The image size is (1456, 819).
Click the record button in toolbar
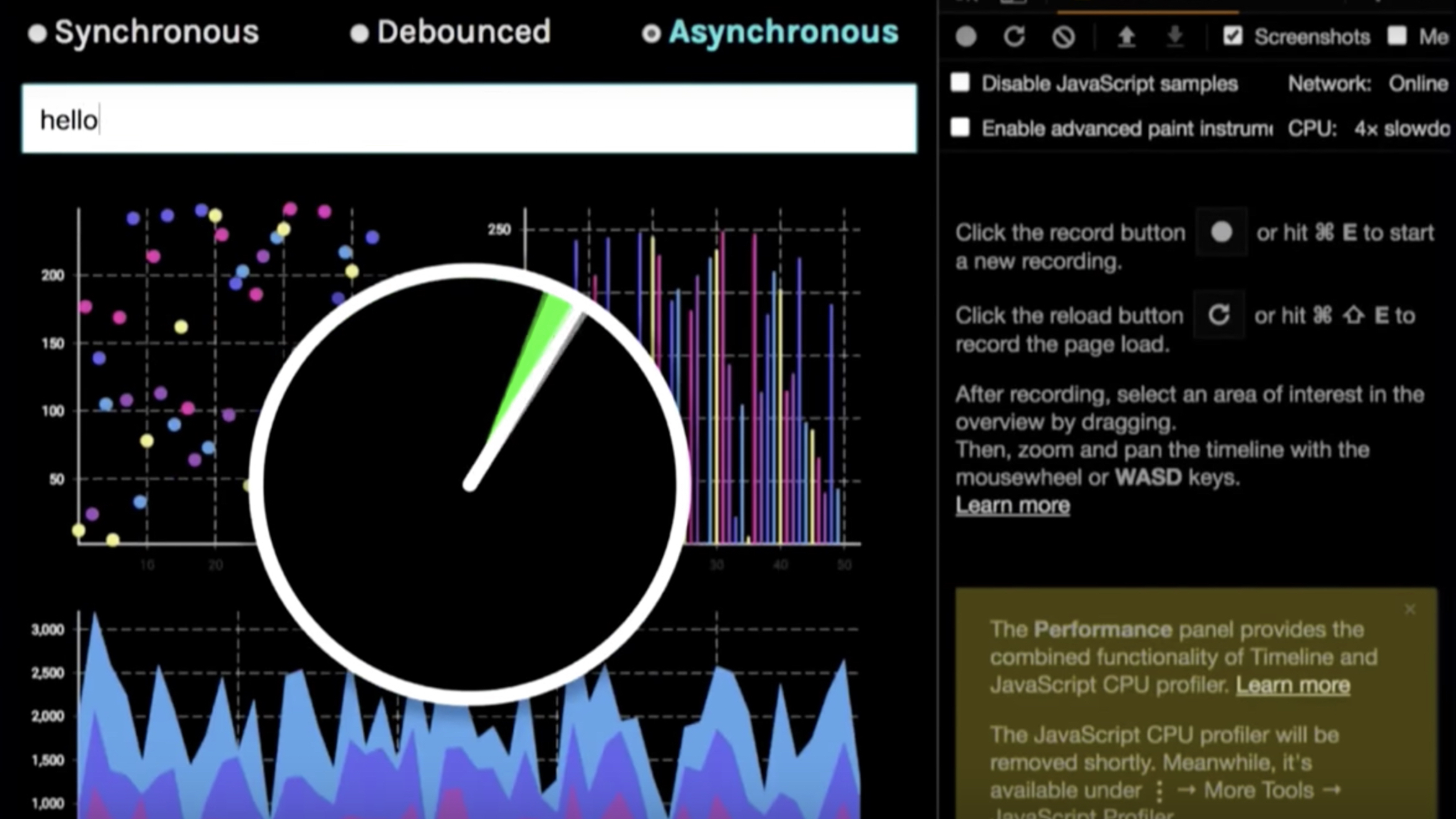tap(966, 37)
